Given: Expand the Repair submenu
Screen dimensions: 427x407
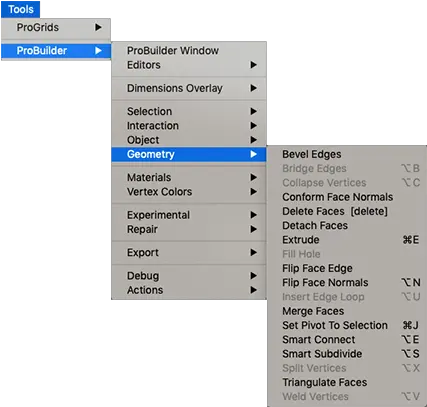Looking at the screenshot, I should (x=189, y=229).
